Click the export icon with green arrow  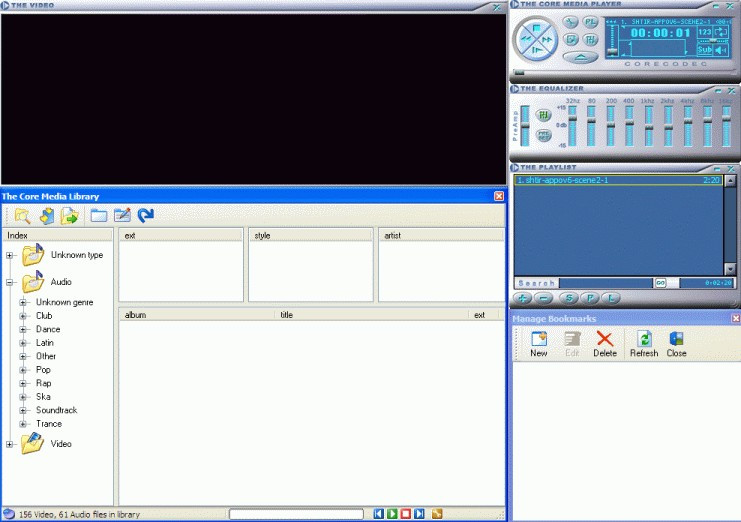(69, 215)
